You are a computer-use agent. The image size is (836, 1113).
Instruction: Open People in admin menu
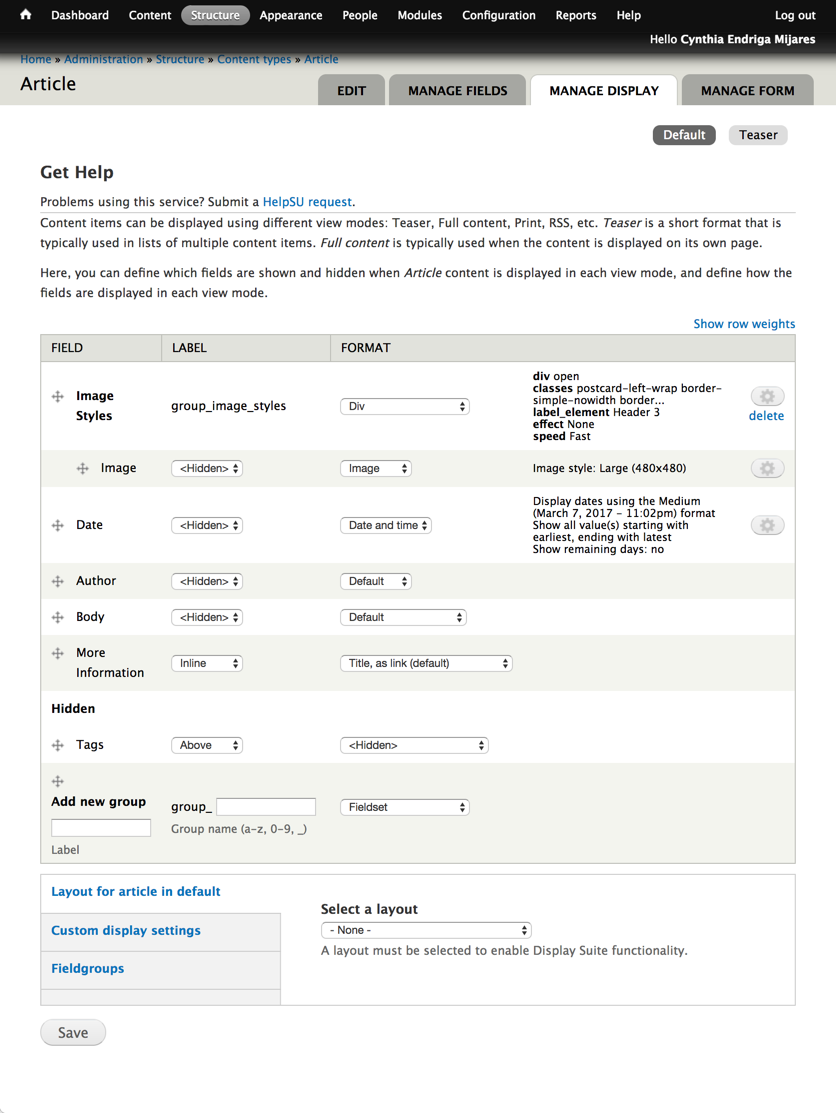tap(360, 15)
